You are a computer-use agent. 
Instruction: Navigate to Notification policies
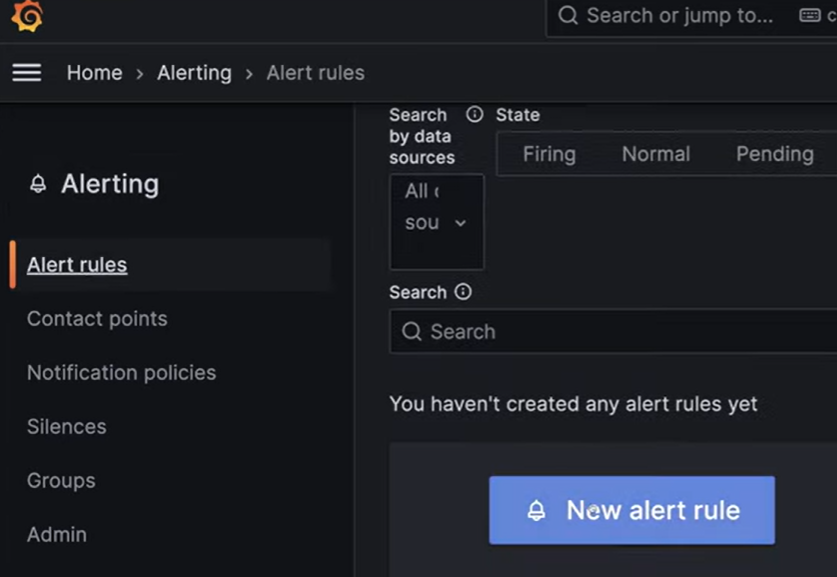[x=121, y=372]
